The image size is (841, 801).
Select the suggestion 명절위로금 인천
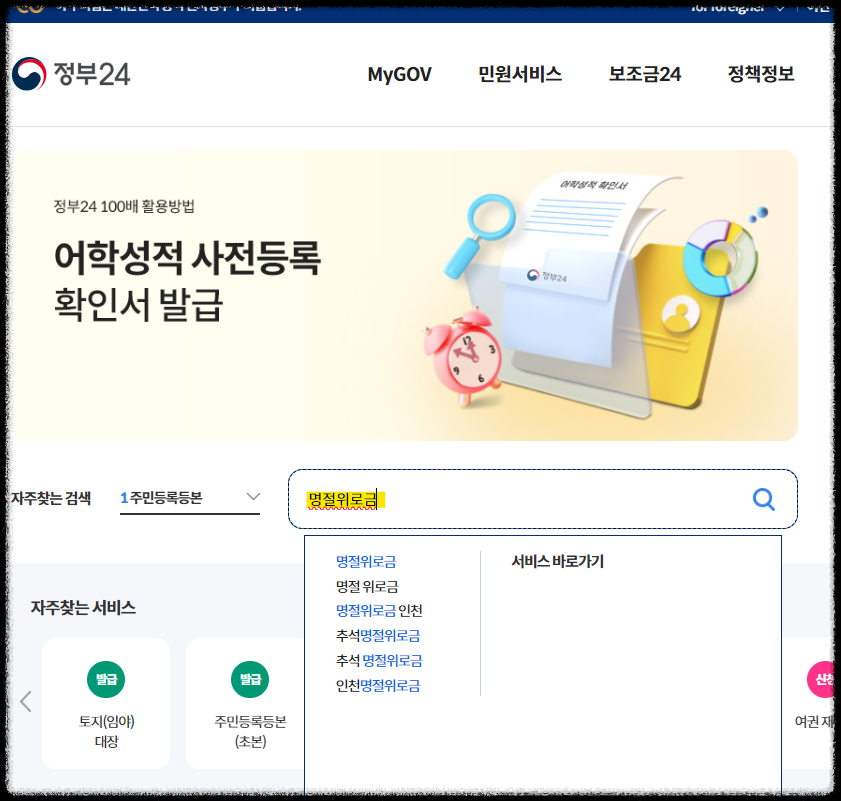tap(379, 611)
